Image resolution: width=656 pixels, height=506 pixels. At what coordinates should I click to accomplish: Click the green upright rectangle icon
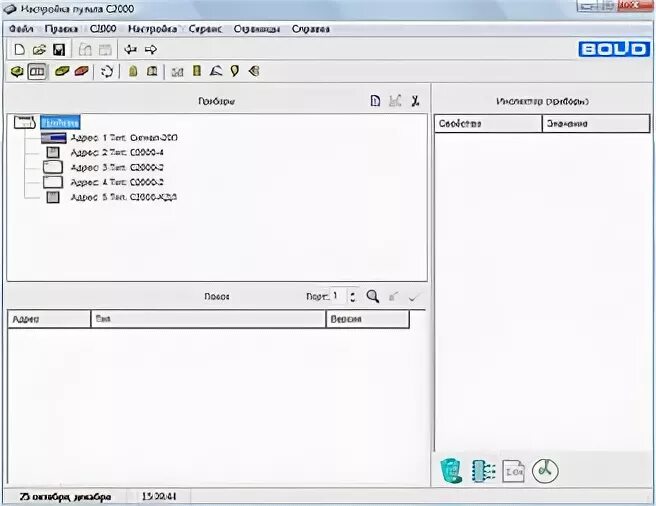197,71
